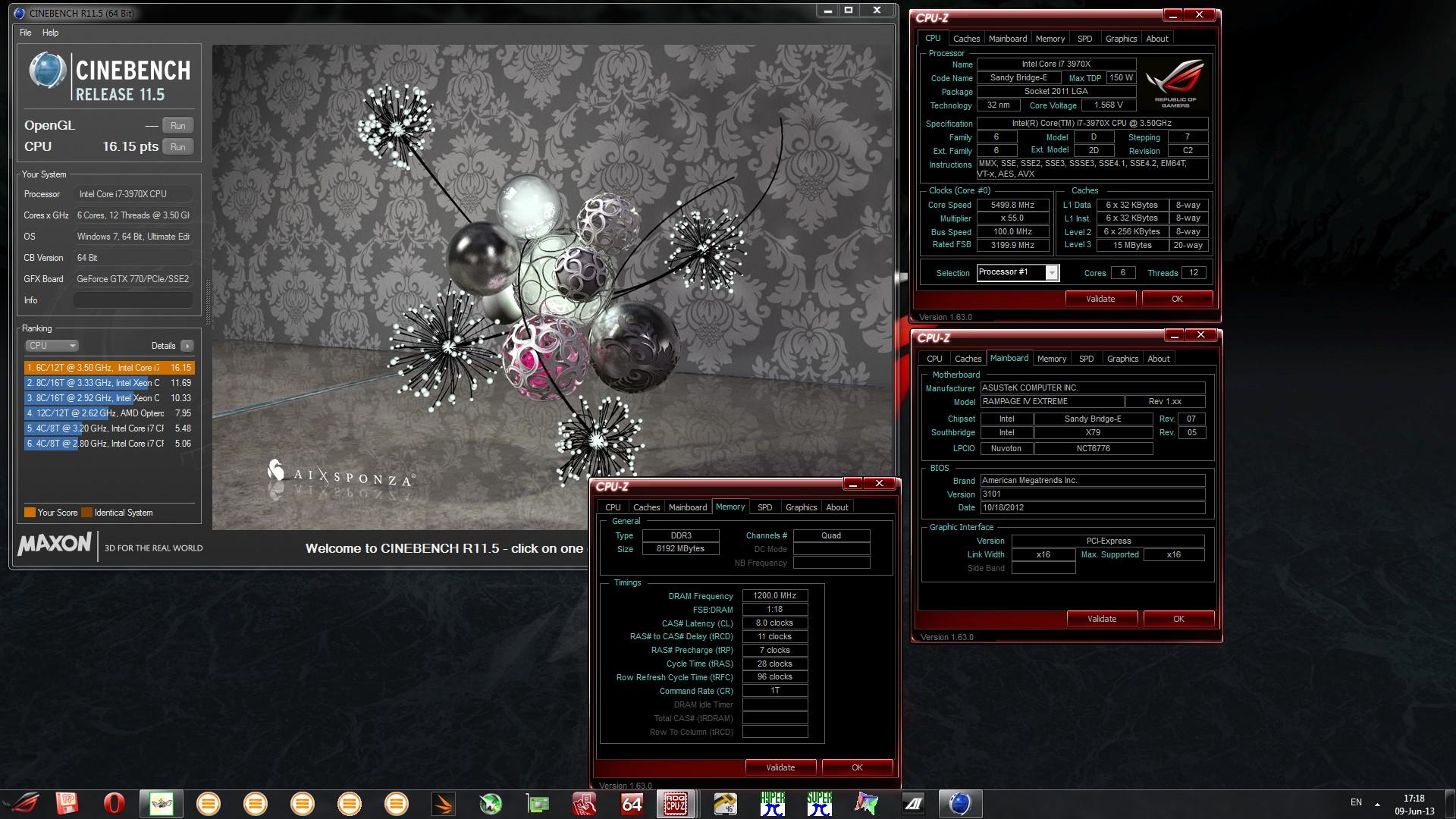Switch to Graphics tab in top CPU-Z window

[x=1122, y=39]
